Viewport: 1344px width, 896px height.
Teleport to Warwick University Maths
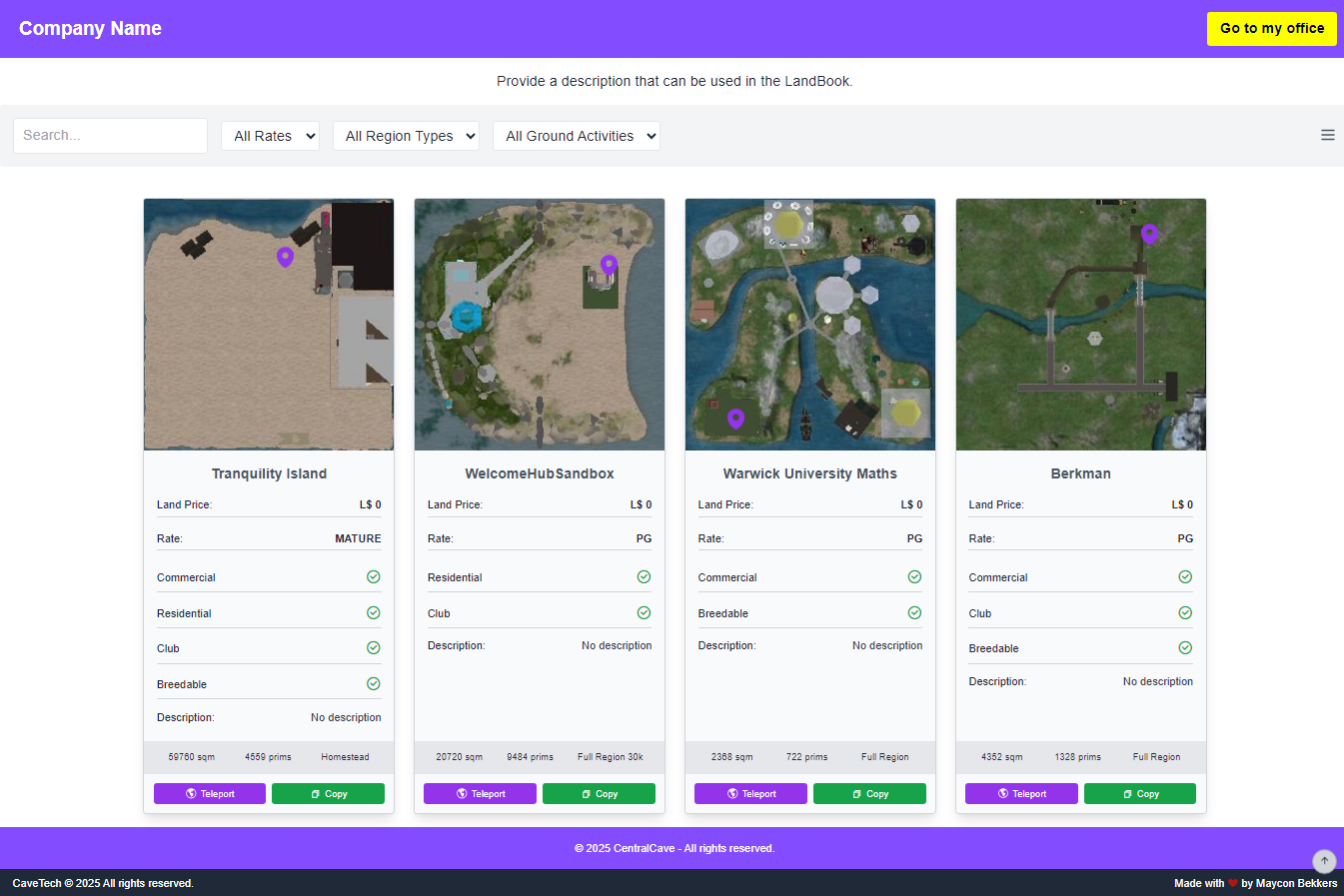(750, 793)
